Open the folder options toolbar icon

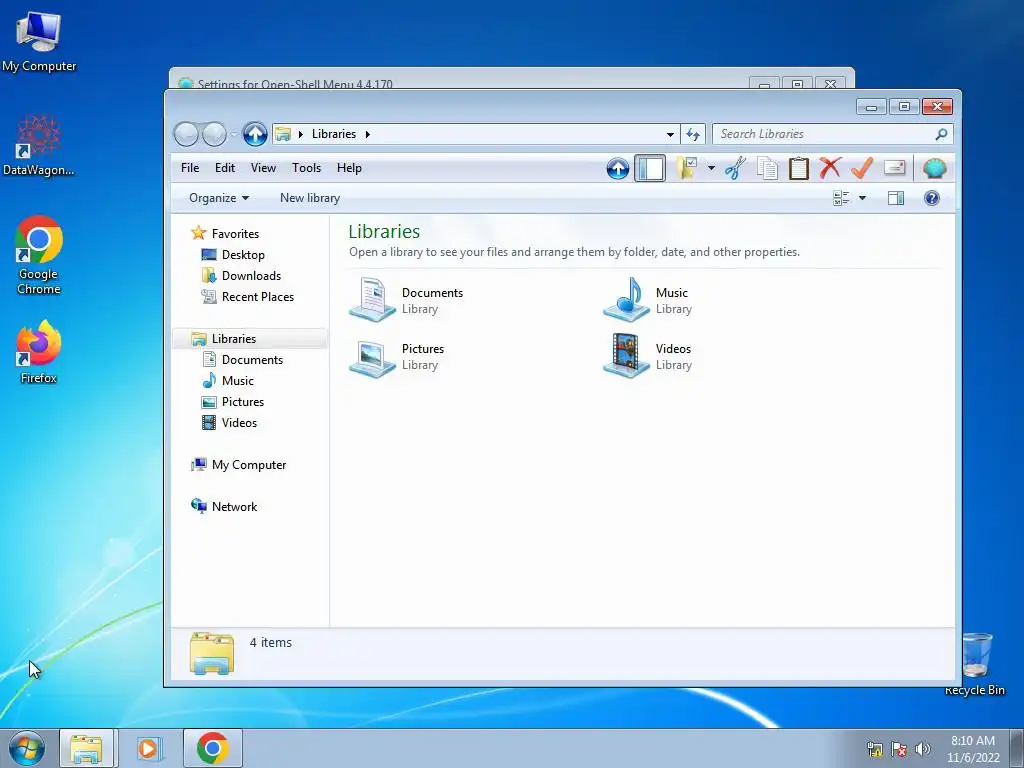[x=686, y=168]
